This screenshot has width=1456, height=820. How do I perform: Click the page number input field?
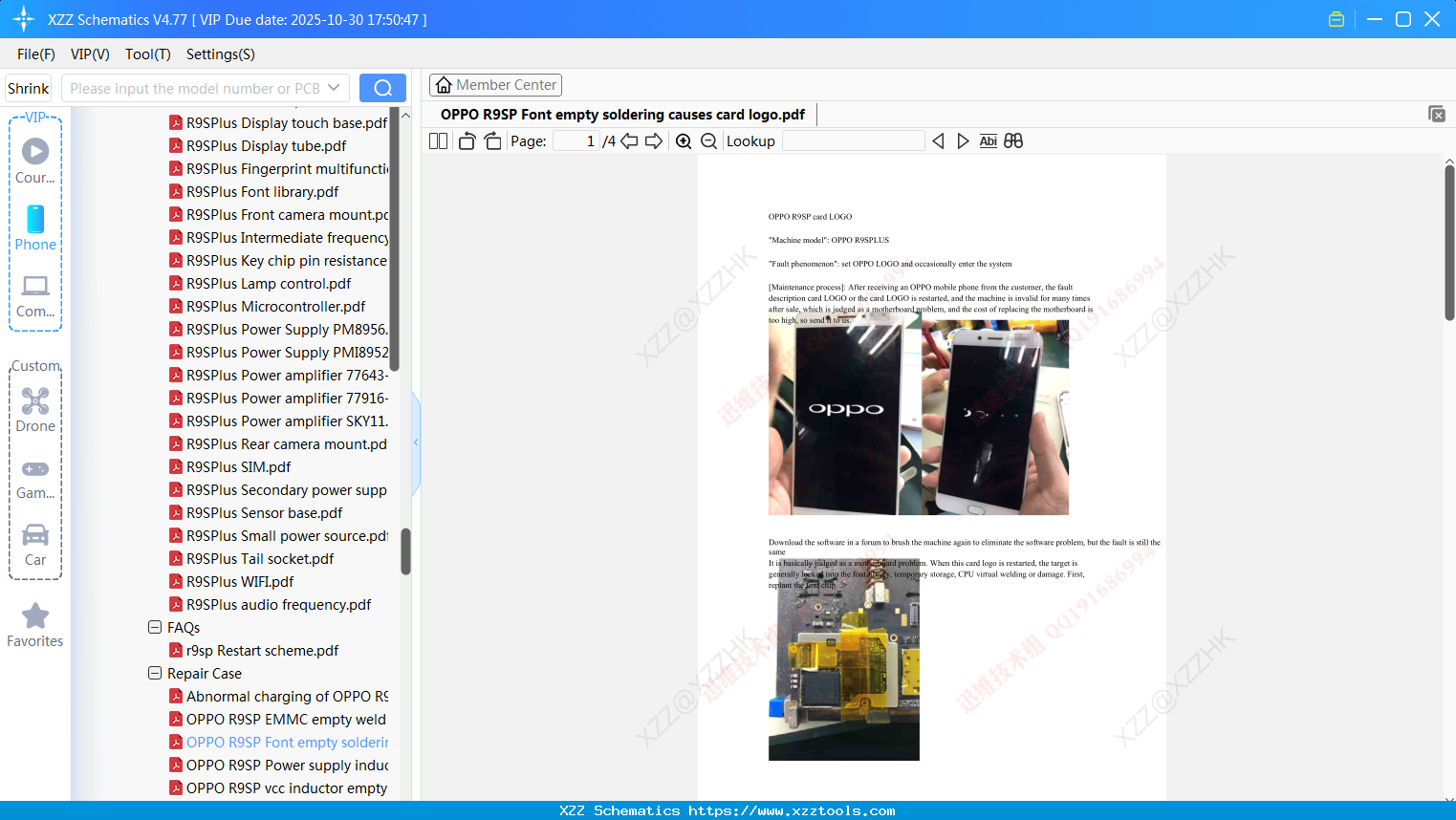tap(576, 141)
